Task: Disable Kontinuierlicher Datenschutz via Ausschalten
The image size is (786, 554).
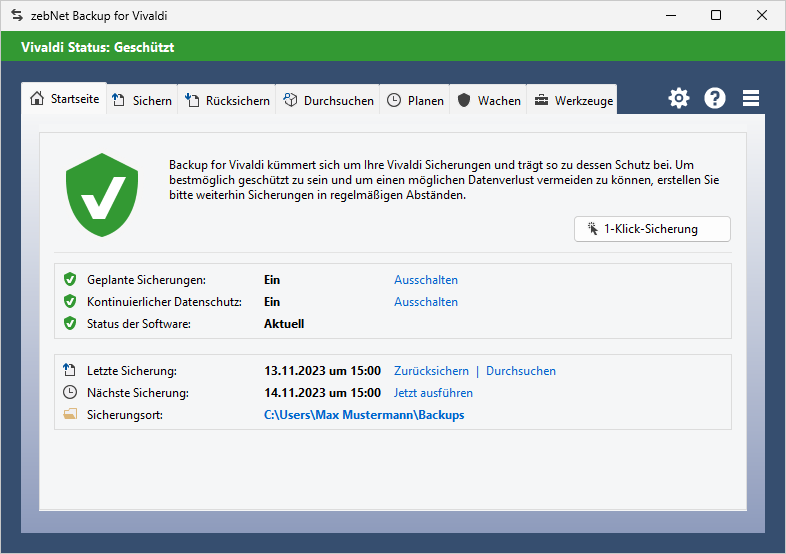Action: click(x=425, y=302)
